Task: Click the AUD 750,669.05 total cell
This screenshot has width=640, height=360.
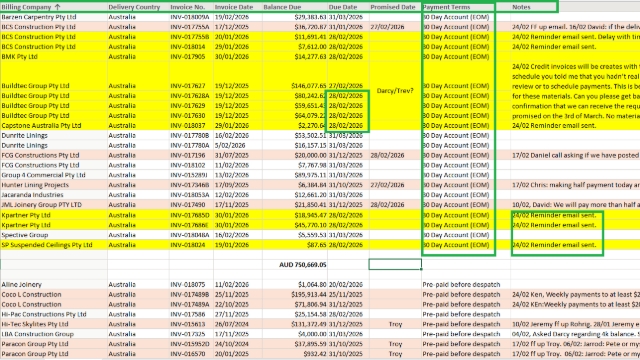Action: pos(295,264)
